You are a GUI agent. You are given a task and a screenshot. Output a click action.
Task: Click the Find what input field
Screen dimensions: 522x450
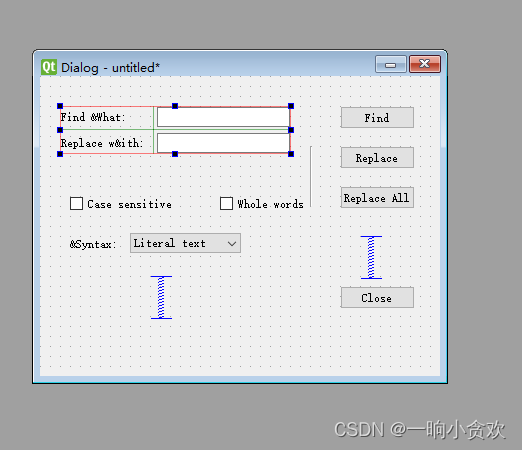223,117
